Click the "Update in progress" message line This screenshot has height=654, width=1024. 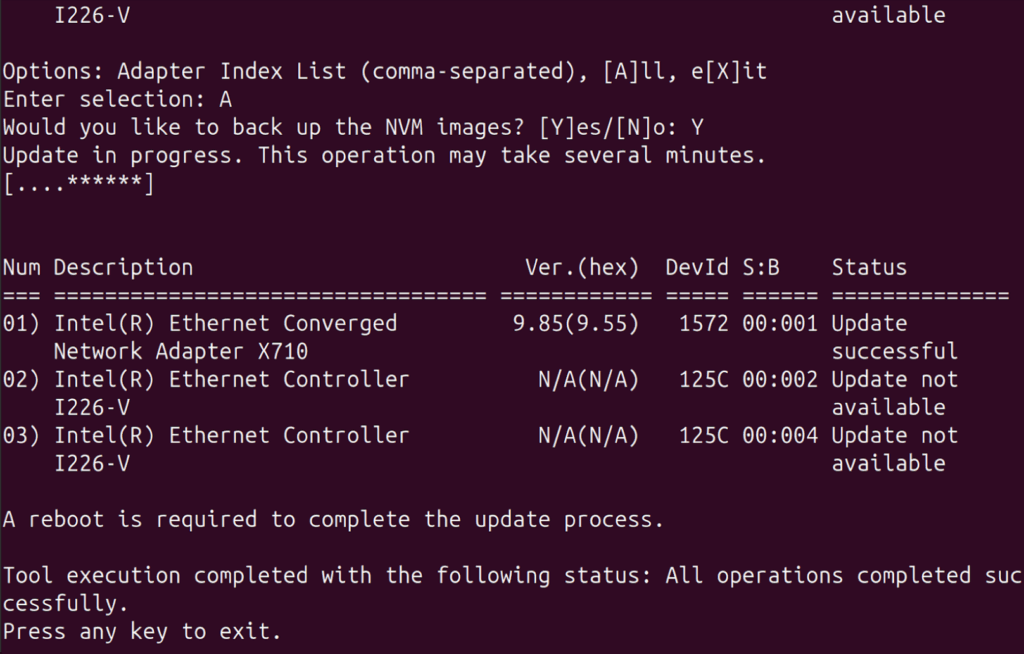pos(384,156)
